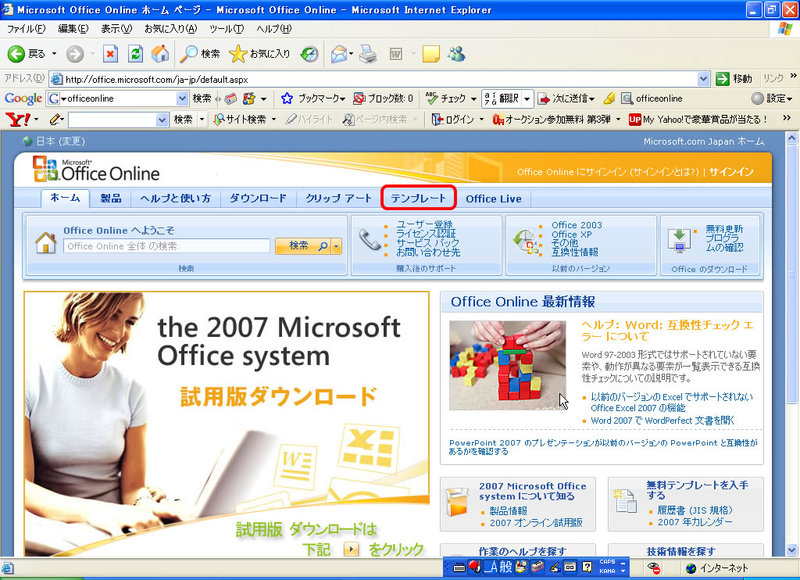Open the お気に入り star Favorites button
The height and width of the screenshot is (580, 800).
point(260,54)
